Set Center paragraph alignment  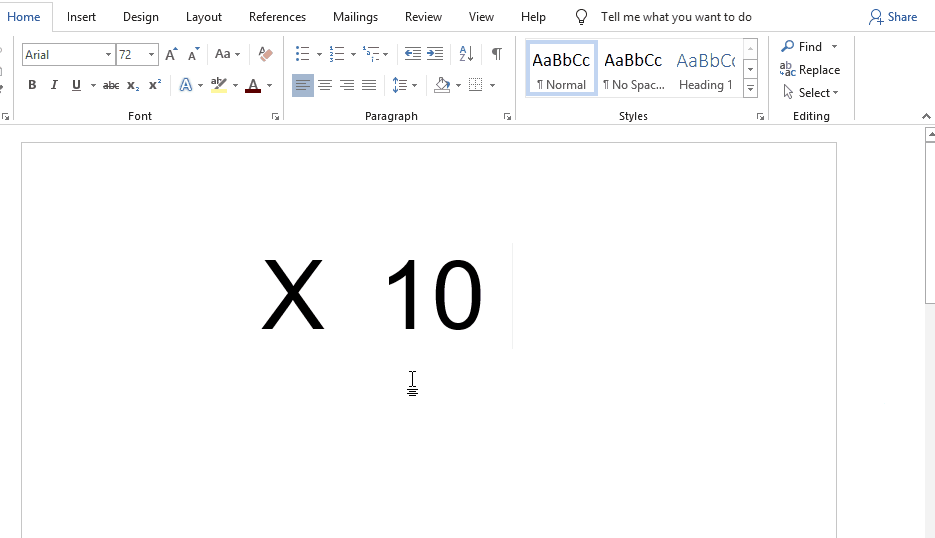coord(325,85)
